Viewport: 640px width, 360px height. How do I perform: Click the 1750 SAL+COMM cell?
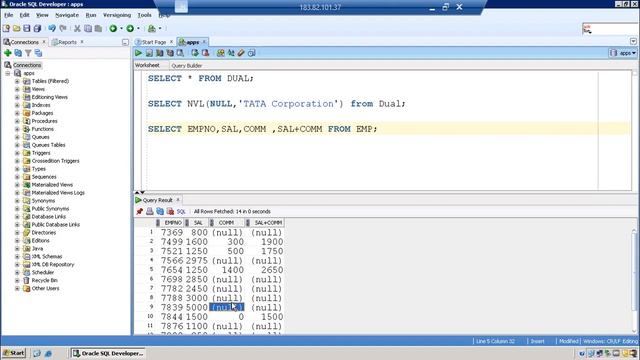[272, 251]
